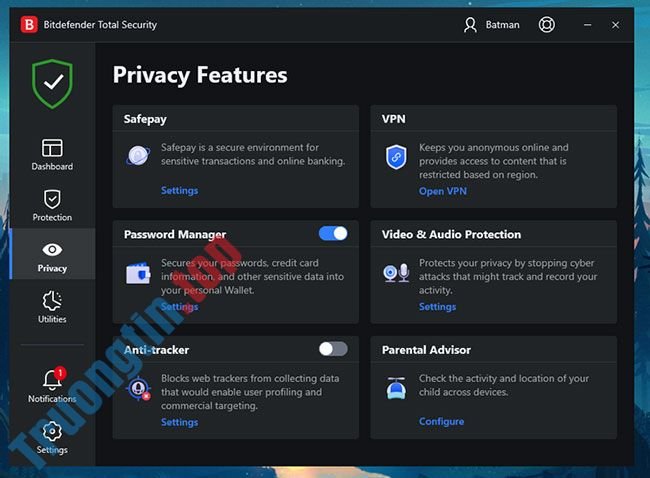Click the Safepay card title

[x=145, y=119]
